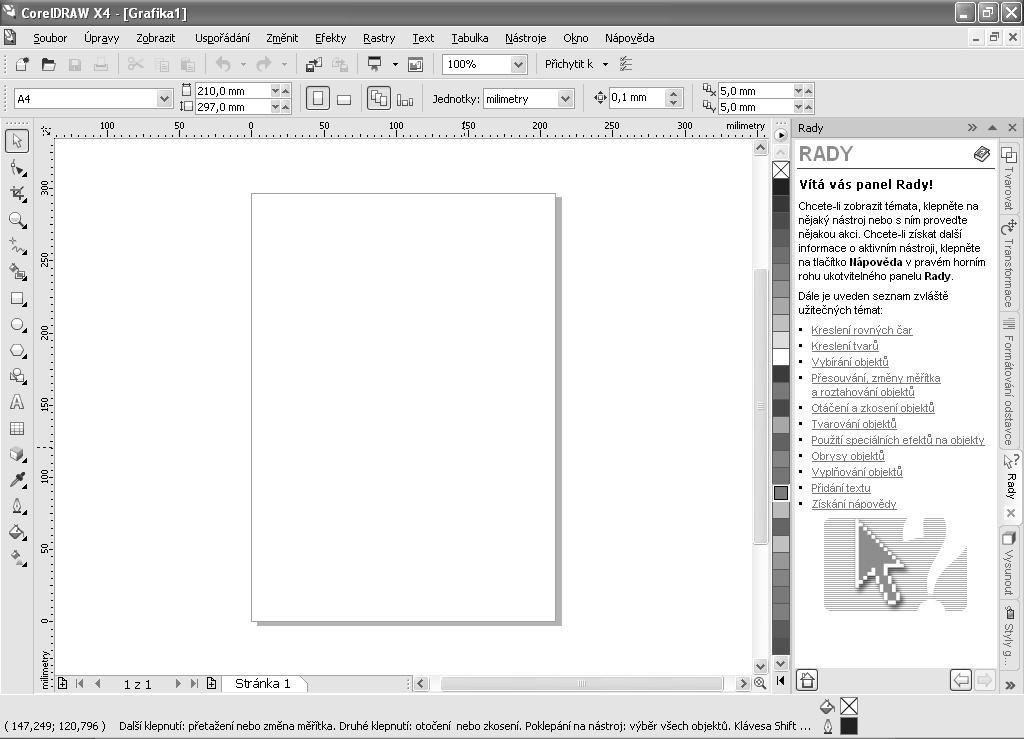Click the no-color X swatch in palette
1024x739 pixels.
point(781,170)
